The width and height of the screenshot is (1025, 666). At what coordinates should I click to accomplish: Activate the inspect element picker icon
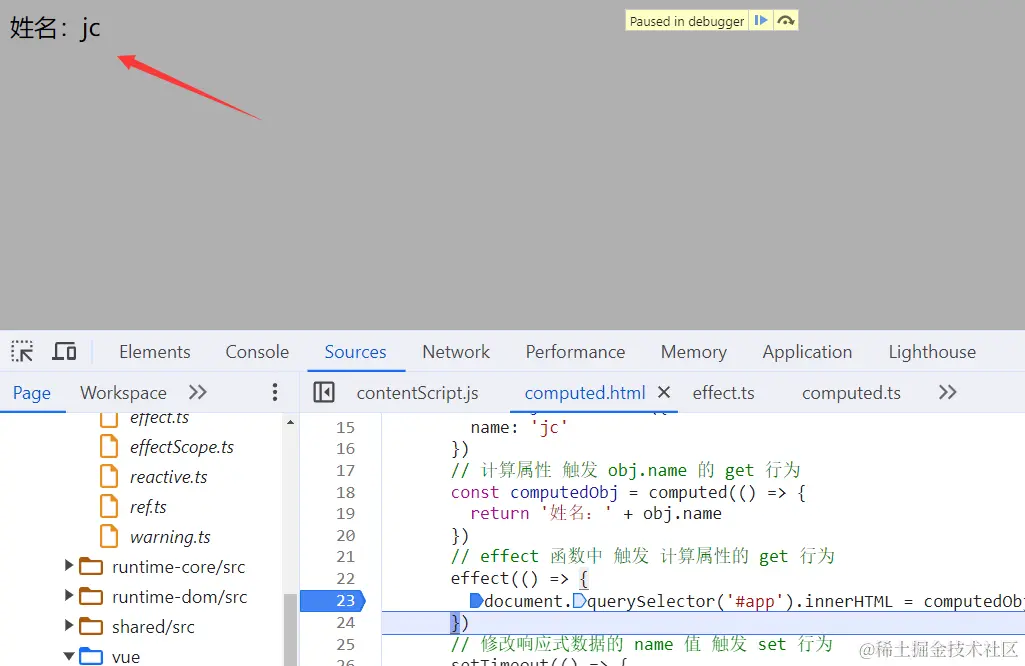[22, 352]
